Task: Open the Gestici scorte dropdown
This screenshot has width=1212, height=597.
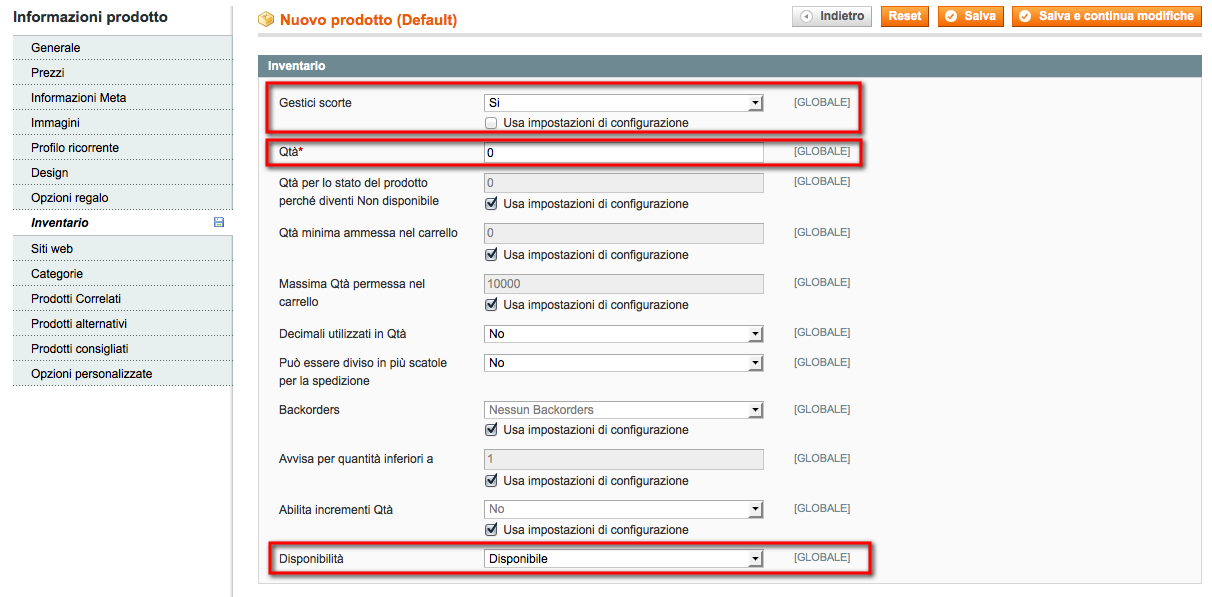Action: [624, 103]
